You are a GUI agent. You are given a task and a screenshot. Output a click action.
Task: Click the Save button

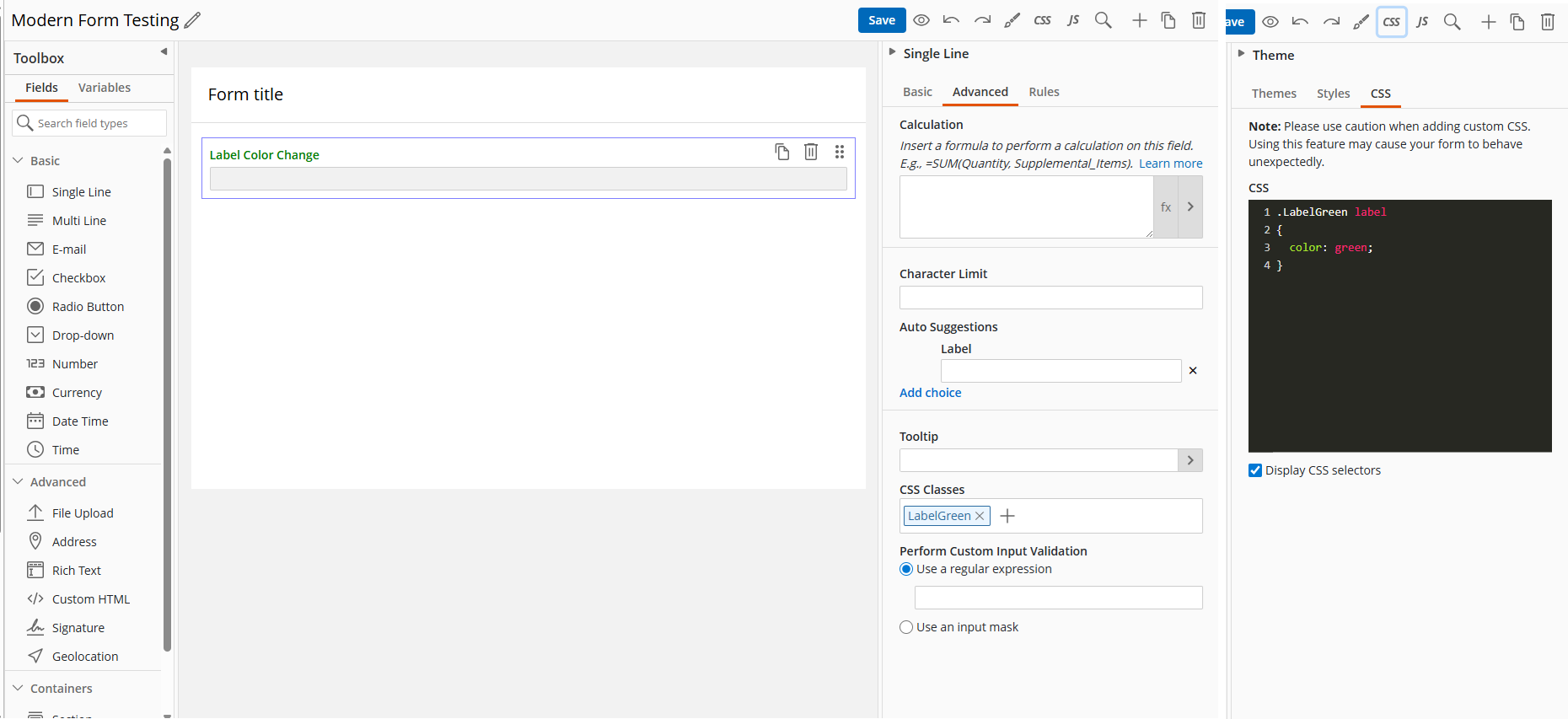[x=882, y=20]
